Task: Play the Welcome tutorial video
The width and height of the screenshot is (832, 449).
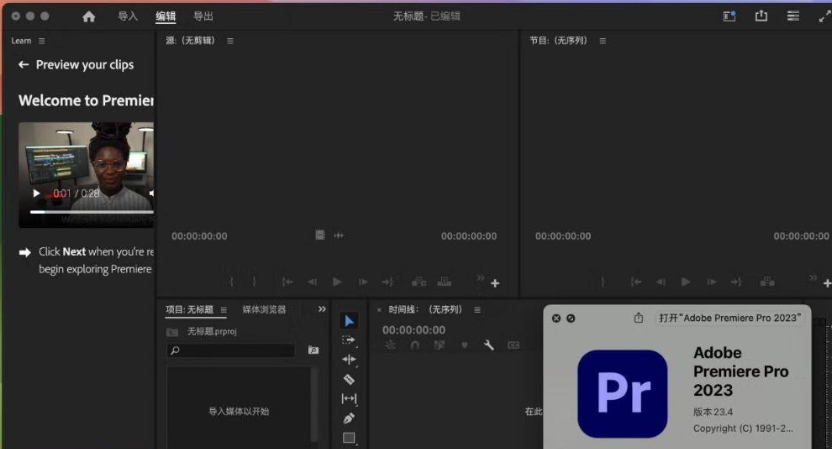Action: 36,193
